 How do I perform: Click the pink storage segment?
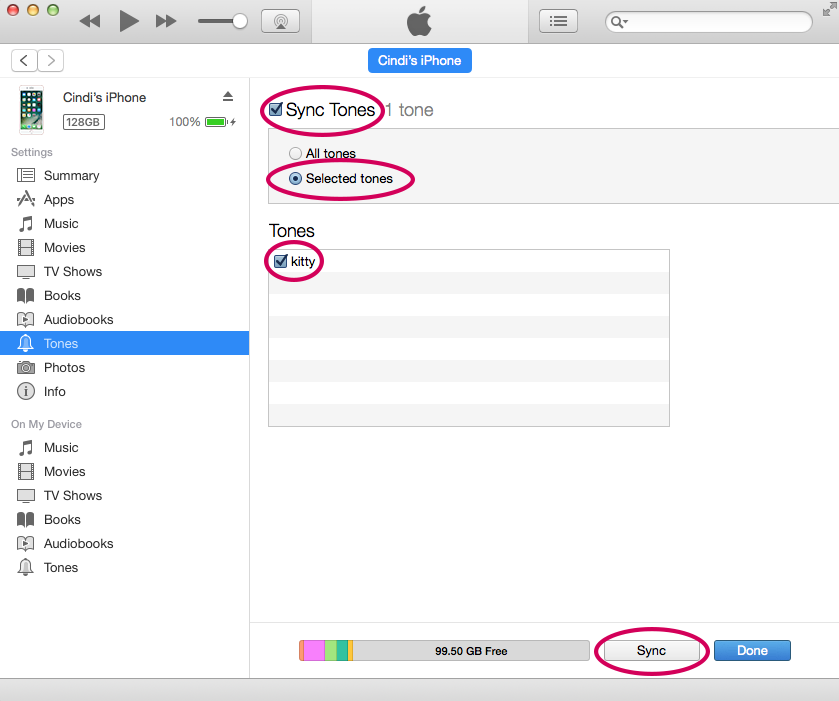click(x=314, y=651)
